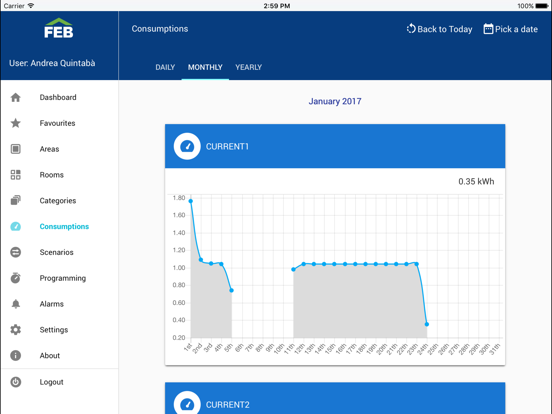552x414 pixels.
Task: Click the 1.00 y-axis label
Action: pyautogui.click(x=179, y=268)
